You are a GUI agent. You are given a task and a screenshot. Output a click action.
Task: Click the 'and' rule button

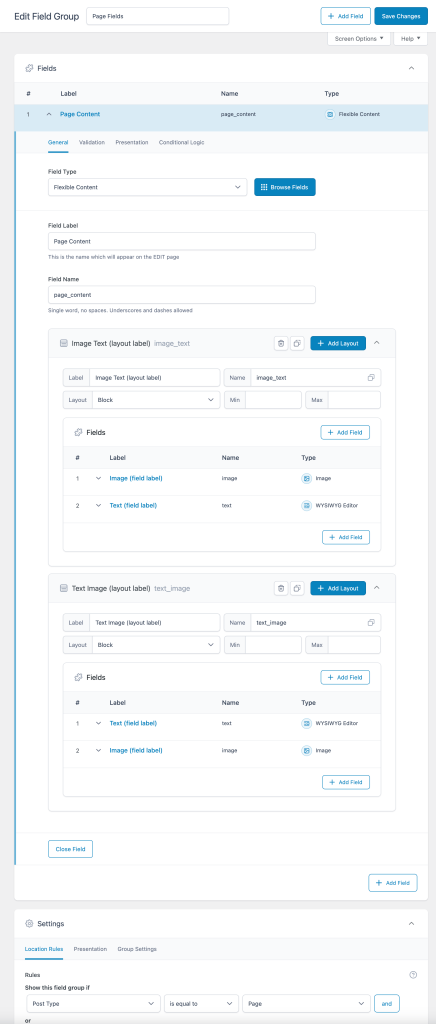[x=387, y=1003]
